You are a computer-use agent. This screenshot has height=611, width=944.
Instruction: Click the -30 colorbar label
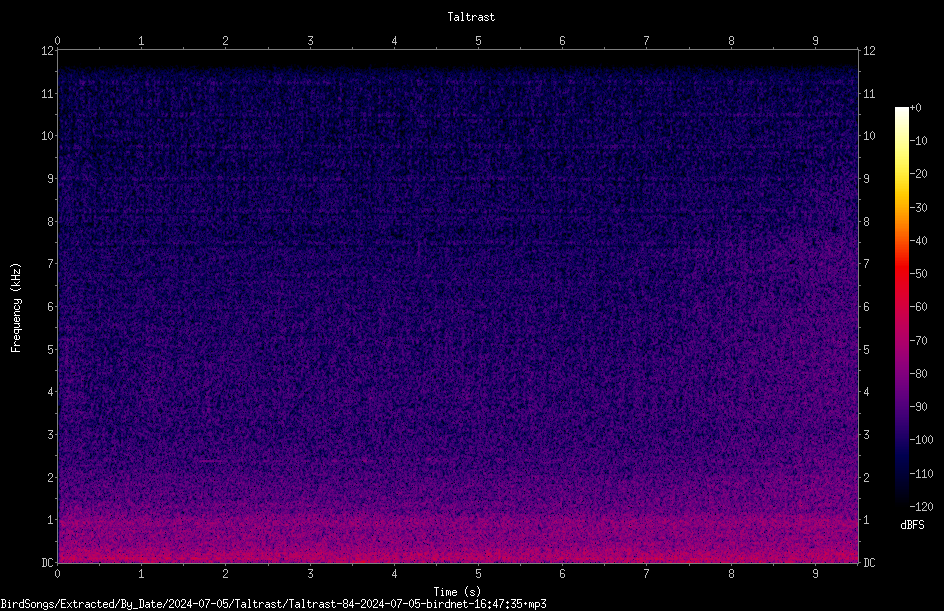point(918,208)
